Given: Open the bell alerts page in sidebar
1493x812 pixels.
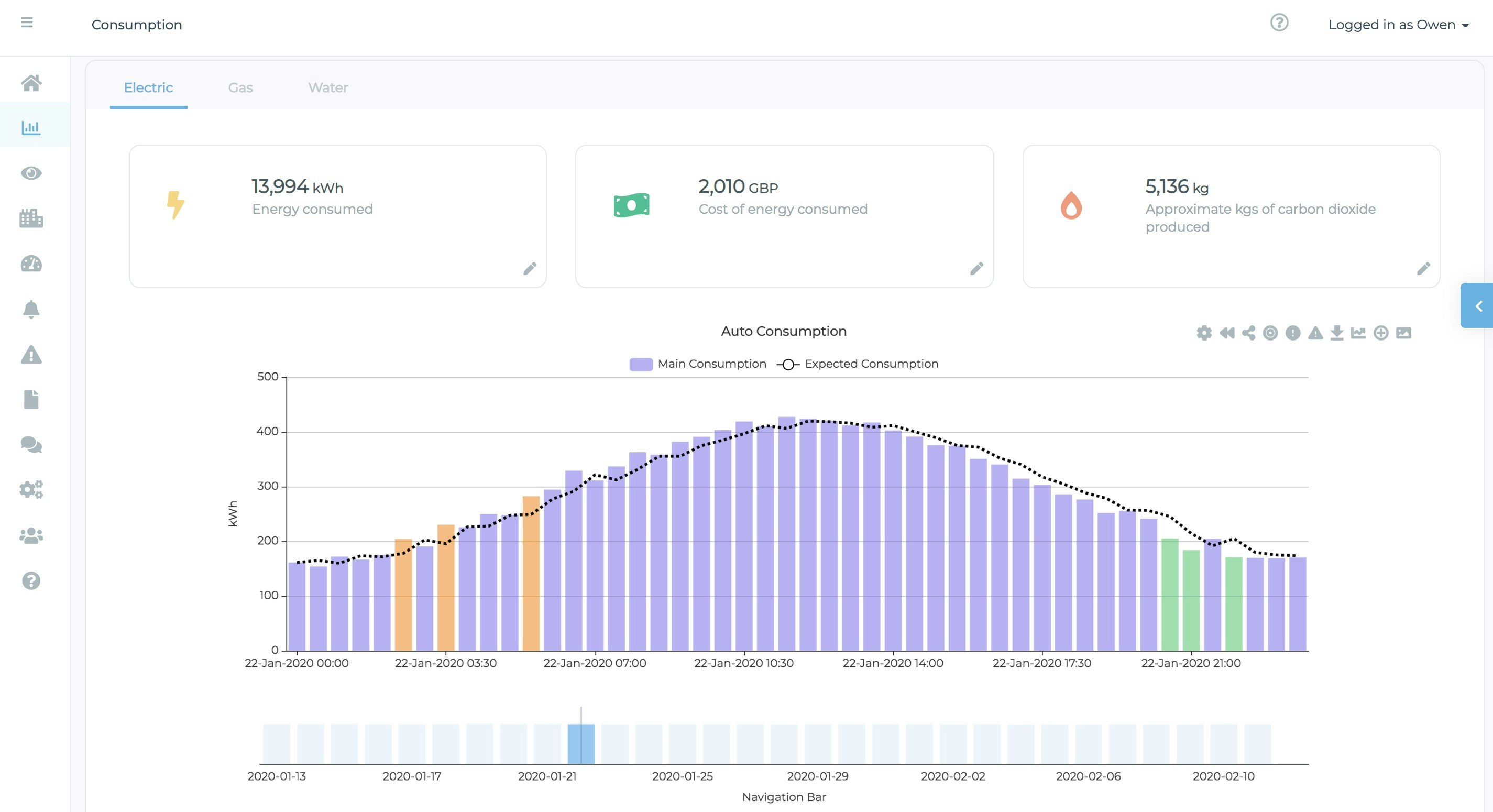Looking at the screenshot, I should pos(31,310).
